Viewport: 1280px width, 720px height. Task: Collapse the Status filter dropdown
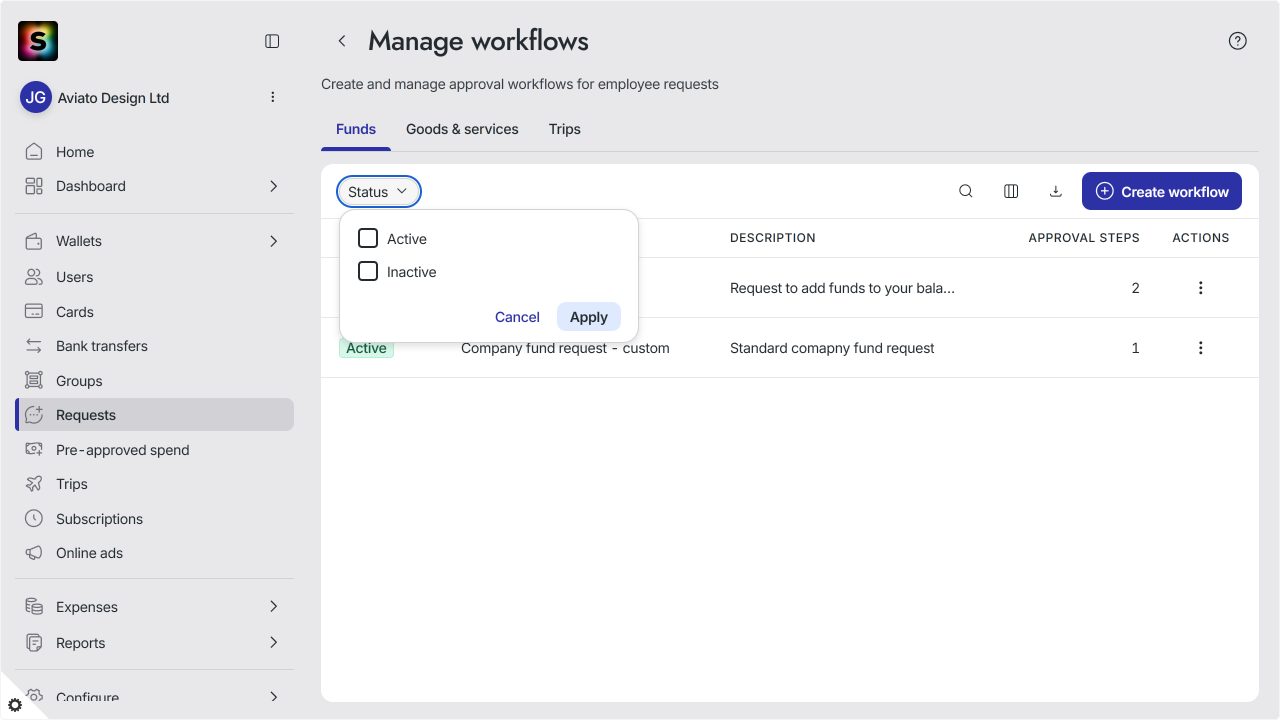(379, 191)
